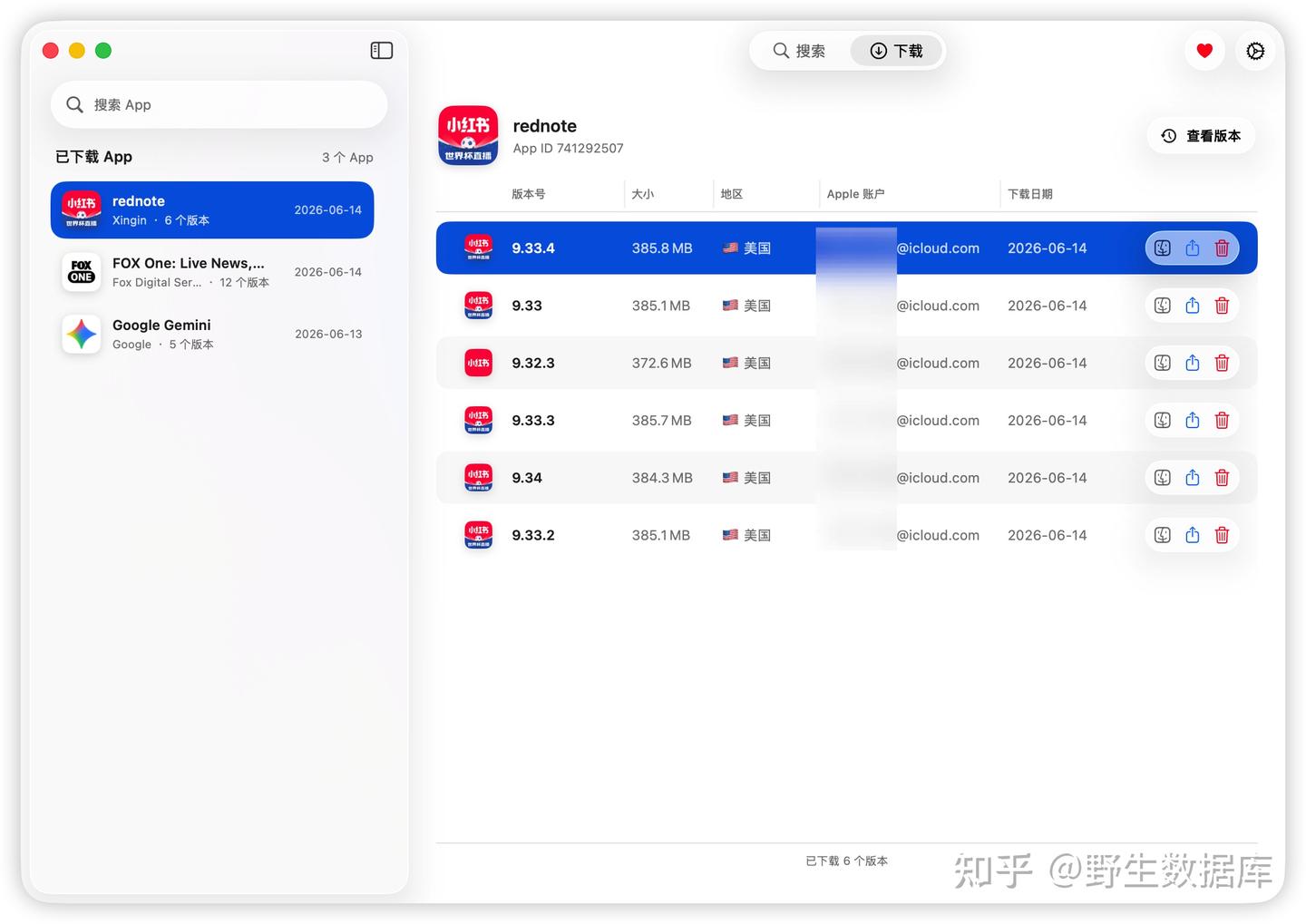The image size is (1306, 924).
Task: Click the rednote title in the header
Action: coord(545,126)
